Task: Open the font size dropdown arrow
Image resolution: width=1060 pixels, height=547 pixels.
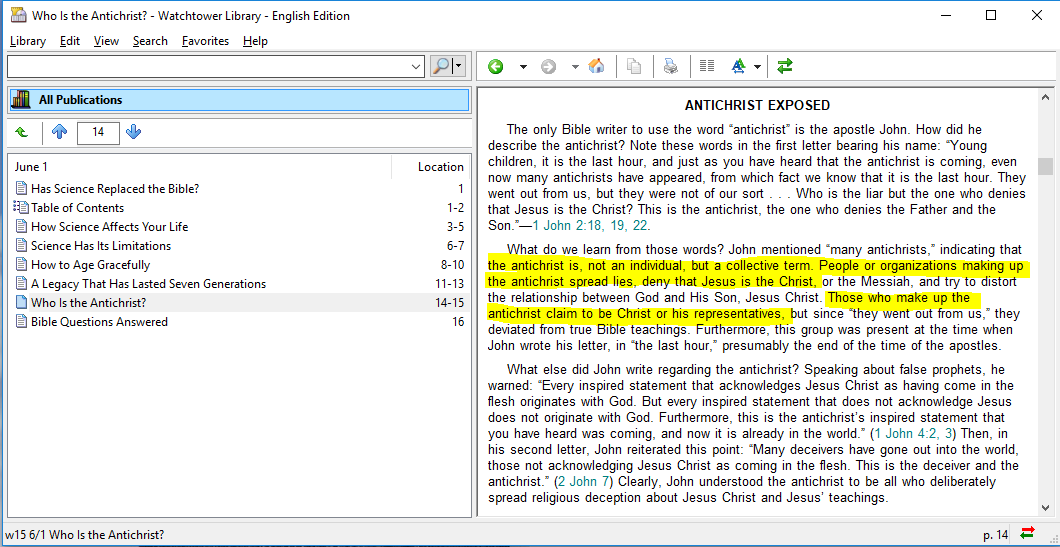Action: pyautogui.click(x=757, y=67)
